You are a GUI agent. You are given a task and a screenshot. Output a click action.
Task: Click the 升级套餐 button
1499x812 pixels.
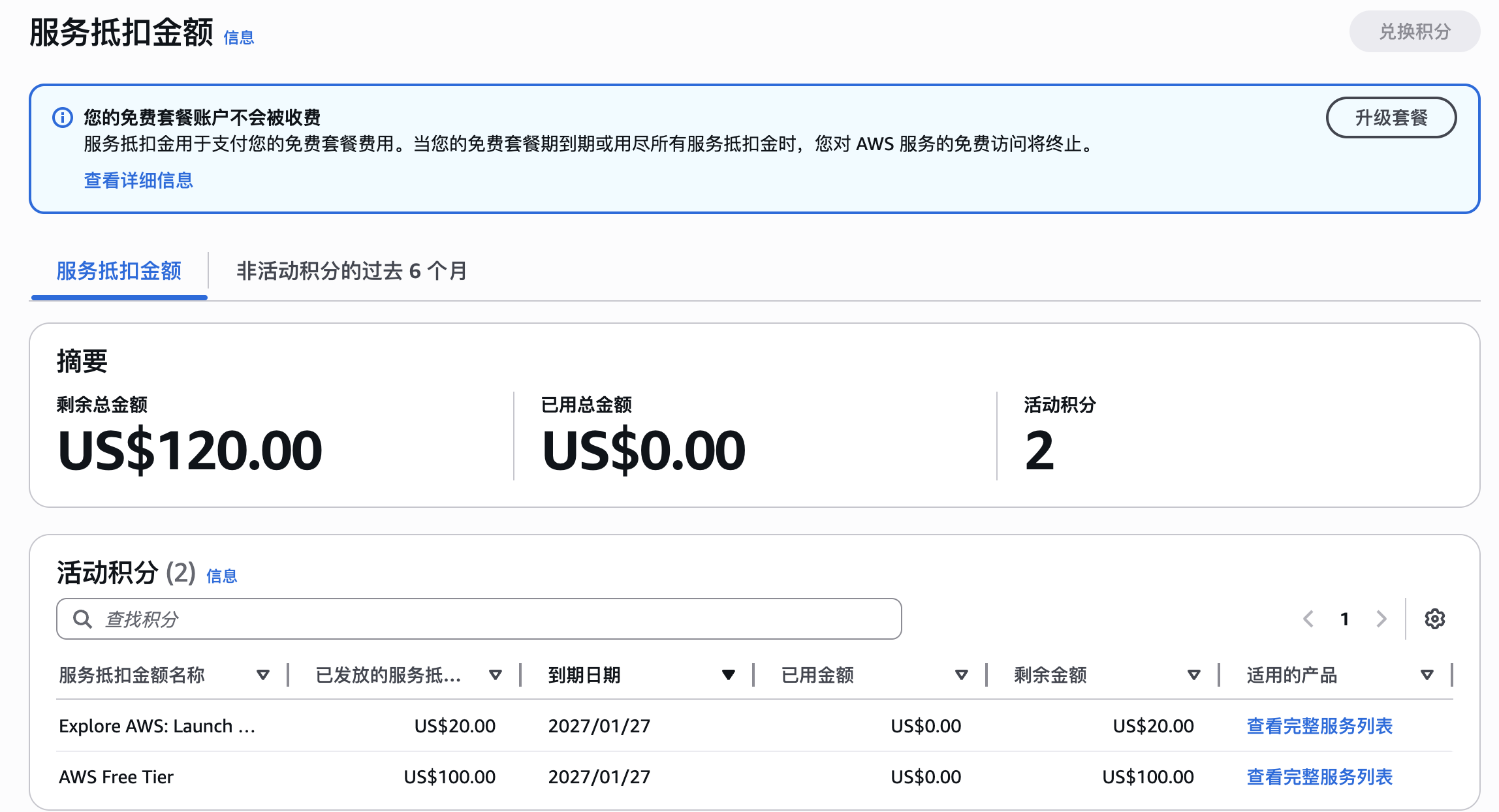click(1391, 117)
